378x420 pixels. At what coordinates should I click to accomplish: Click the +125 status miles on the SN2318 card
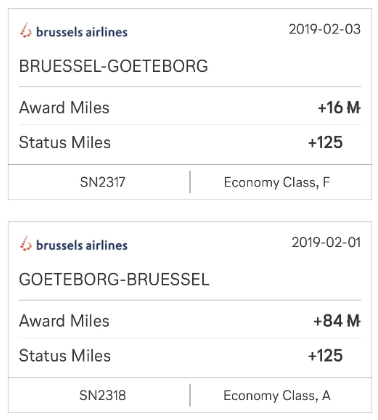[x=325, y=356]
